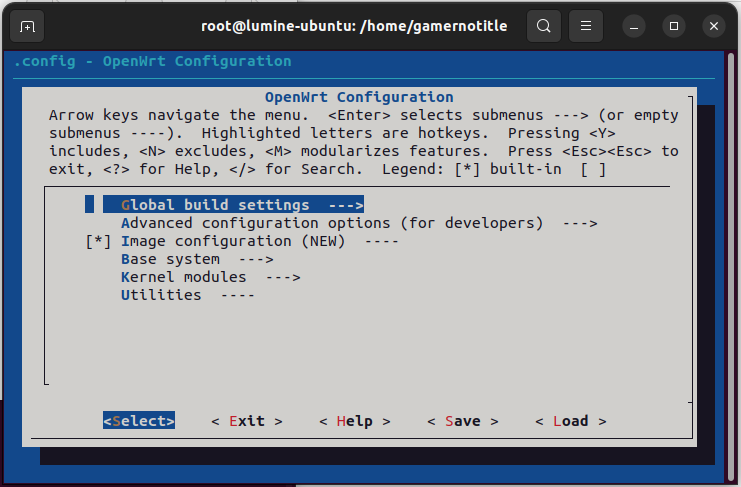741x487 pixels.
Task: Click <Load> to load a configuration
Action: [x=570, y=421]
